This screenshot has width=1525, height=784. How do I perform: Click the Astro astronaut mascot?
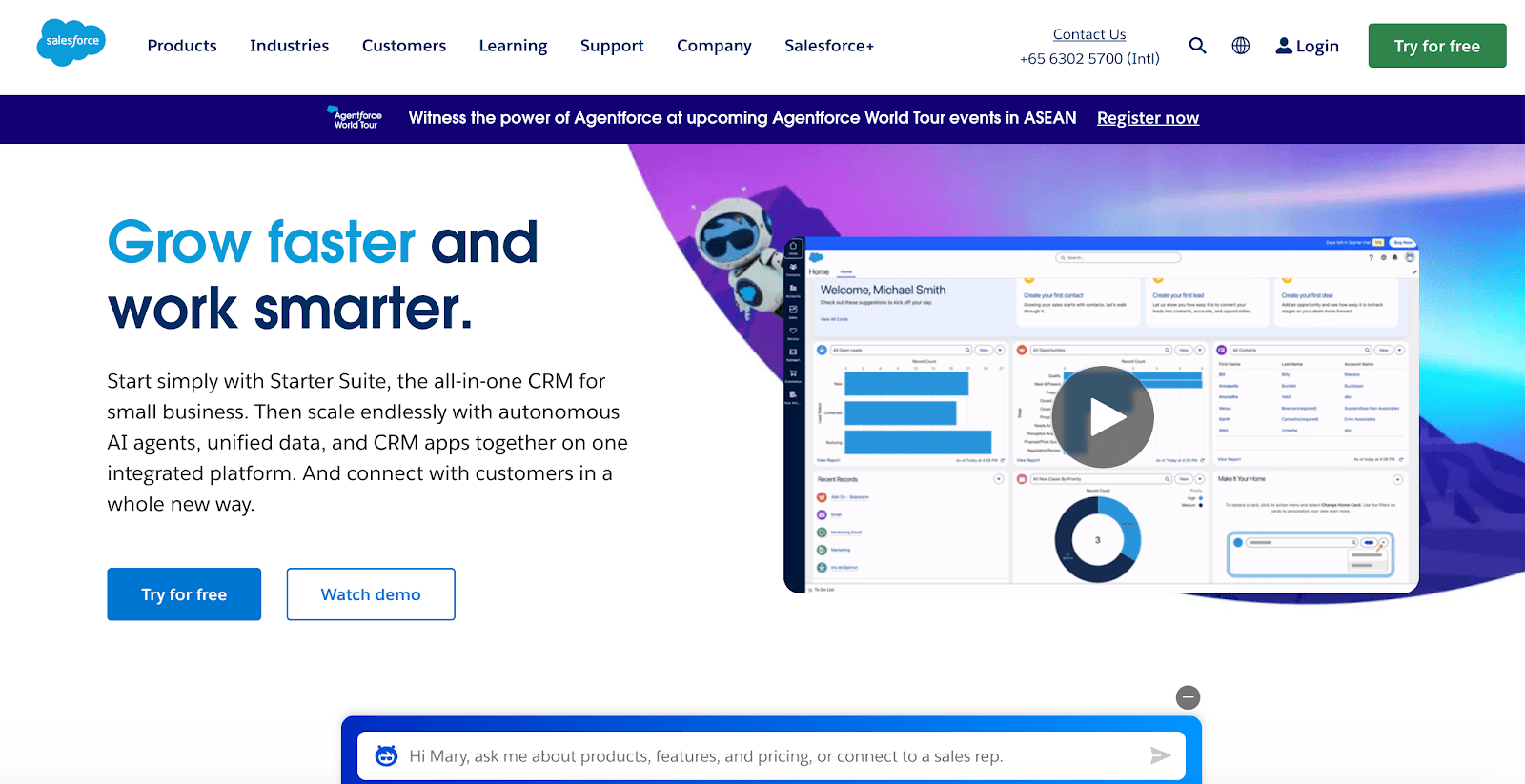coord(739,252)
